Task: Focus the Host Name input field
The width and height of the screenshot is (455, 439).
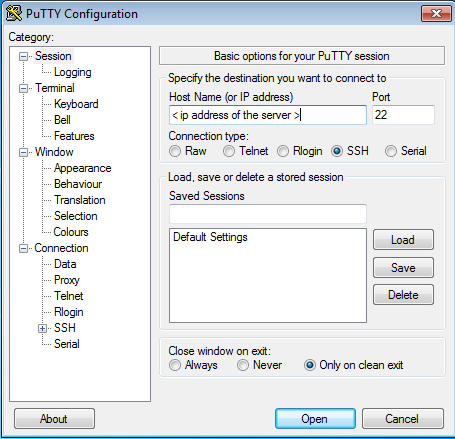Action: point(268,115)
